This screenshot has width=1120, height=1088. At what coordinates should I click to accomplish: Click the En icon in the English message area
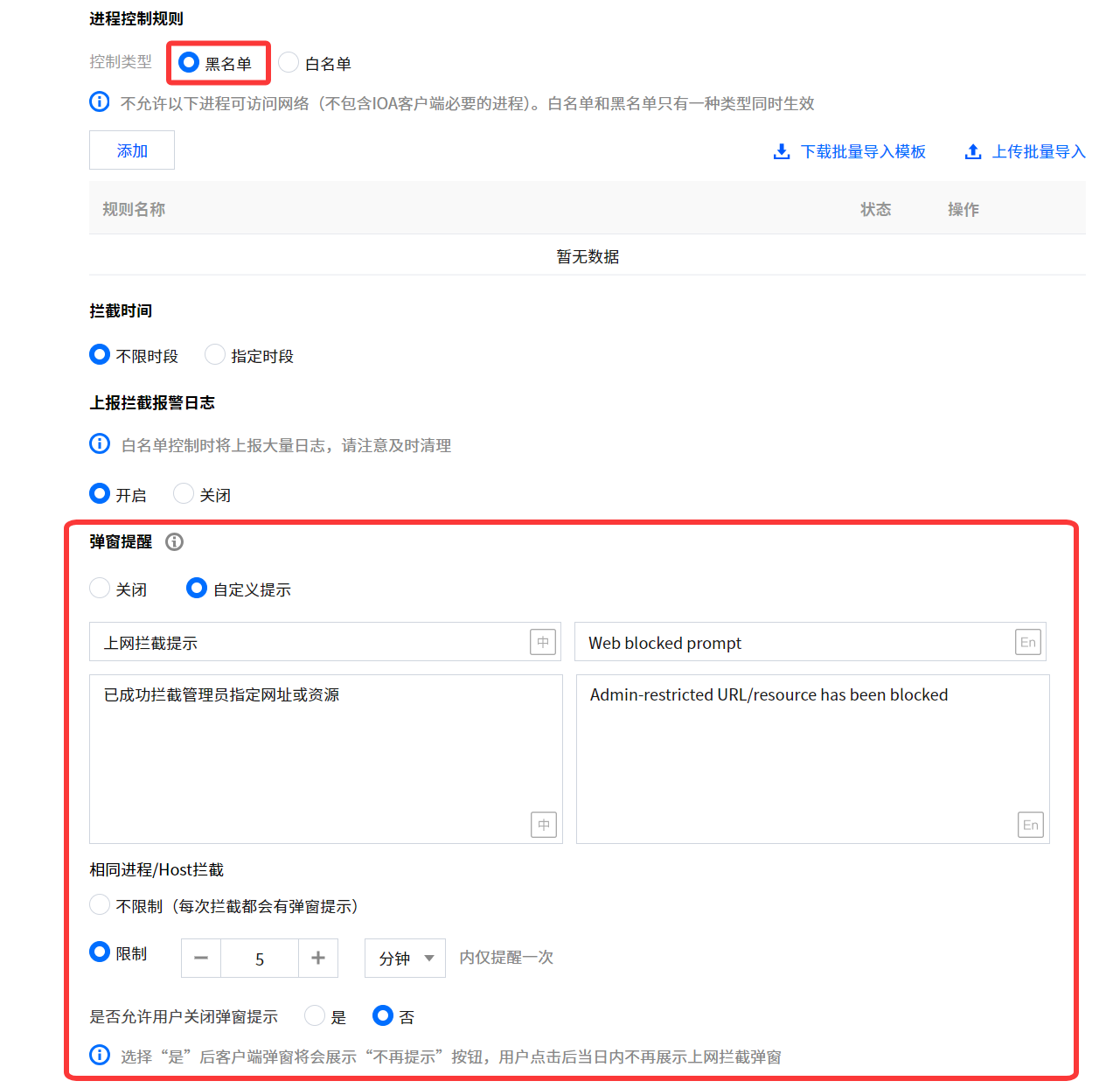(1031, 825)
